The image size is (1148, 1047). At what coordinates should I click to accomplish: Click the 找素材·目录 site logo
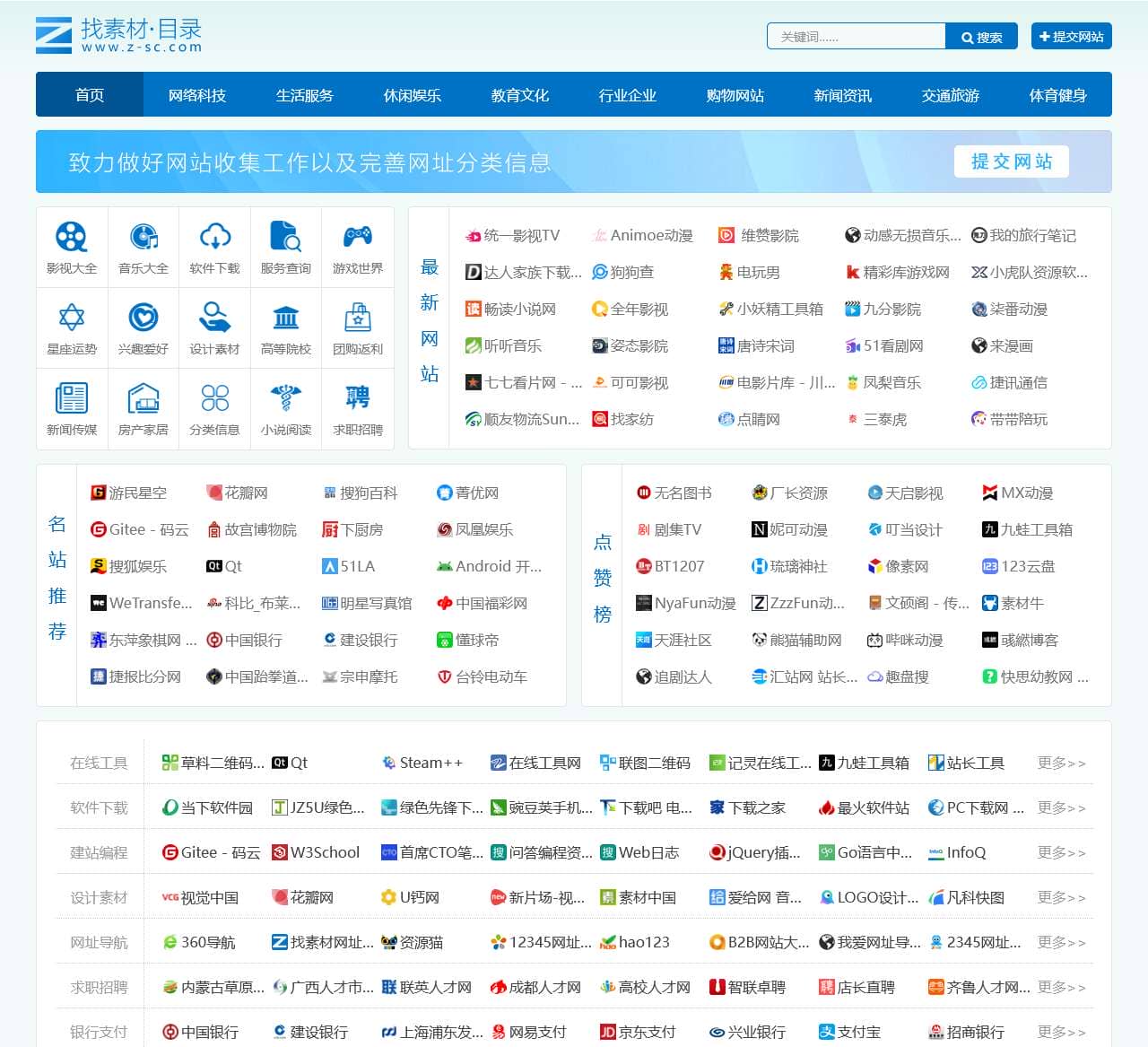coord(118,35)
